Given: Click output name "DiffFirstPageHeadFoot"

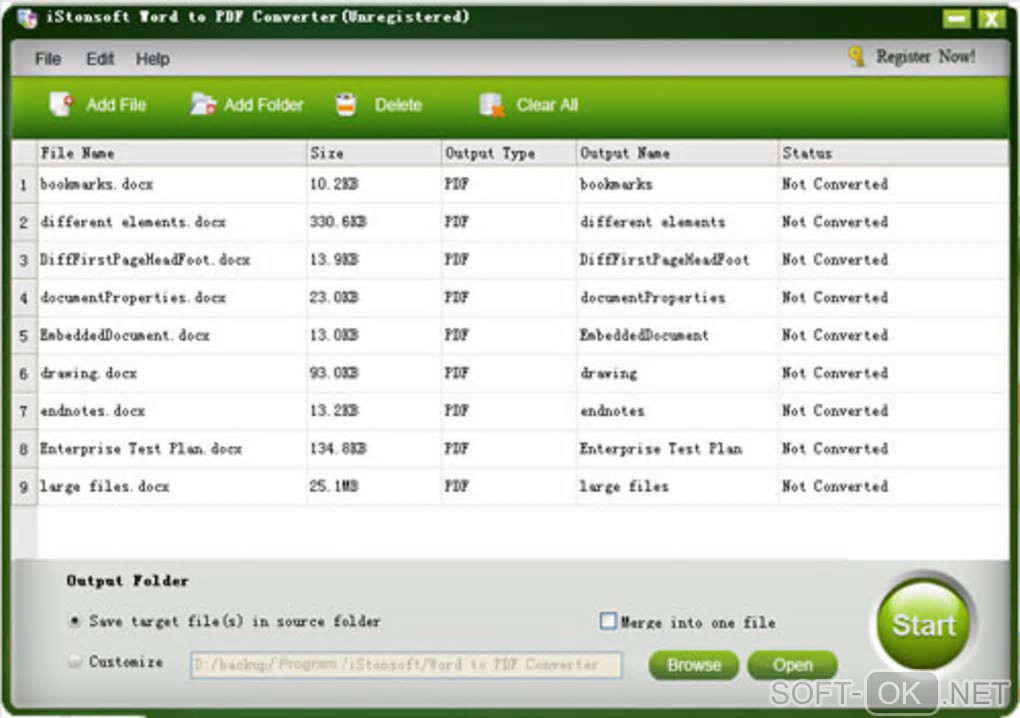Looking at the screenshot, I should [x=664, y=260].
